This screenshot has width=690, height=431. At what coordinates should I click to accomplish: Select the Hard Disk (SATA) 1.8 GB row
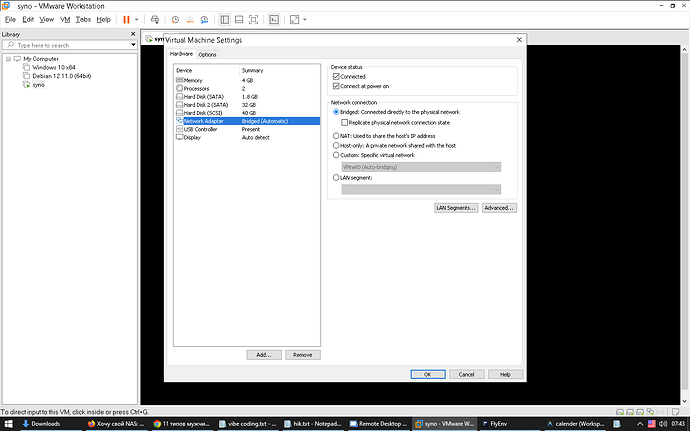point(247,96)
